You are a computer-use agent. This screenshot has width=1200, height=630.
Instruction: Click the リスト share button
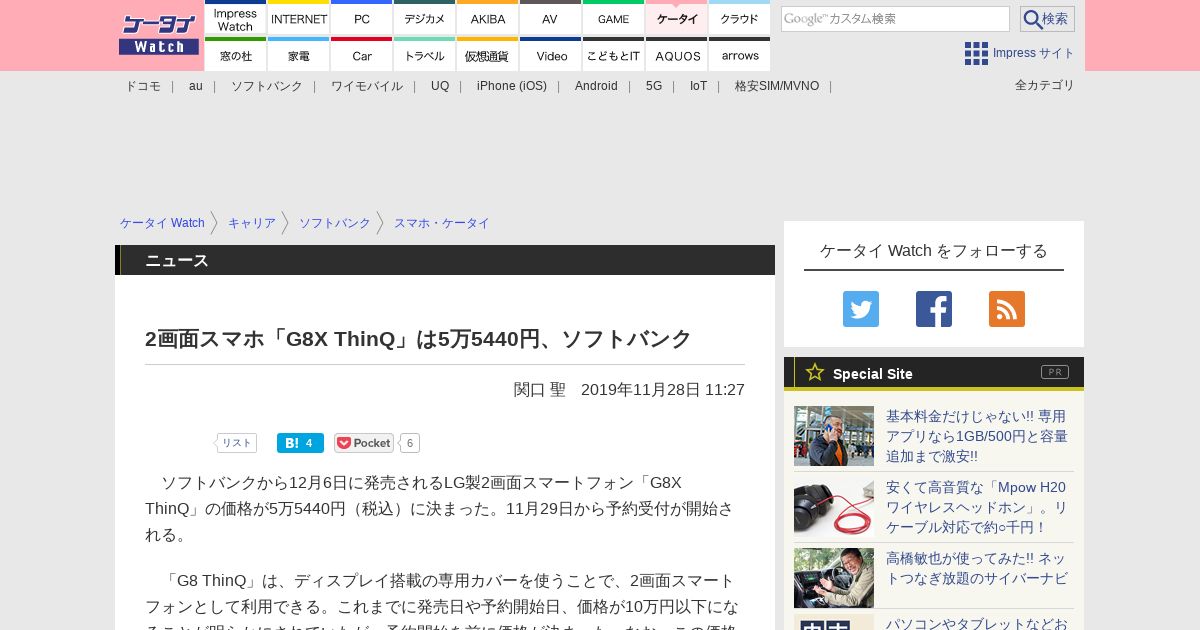pos(236,443)
